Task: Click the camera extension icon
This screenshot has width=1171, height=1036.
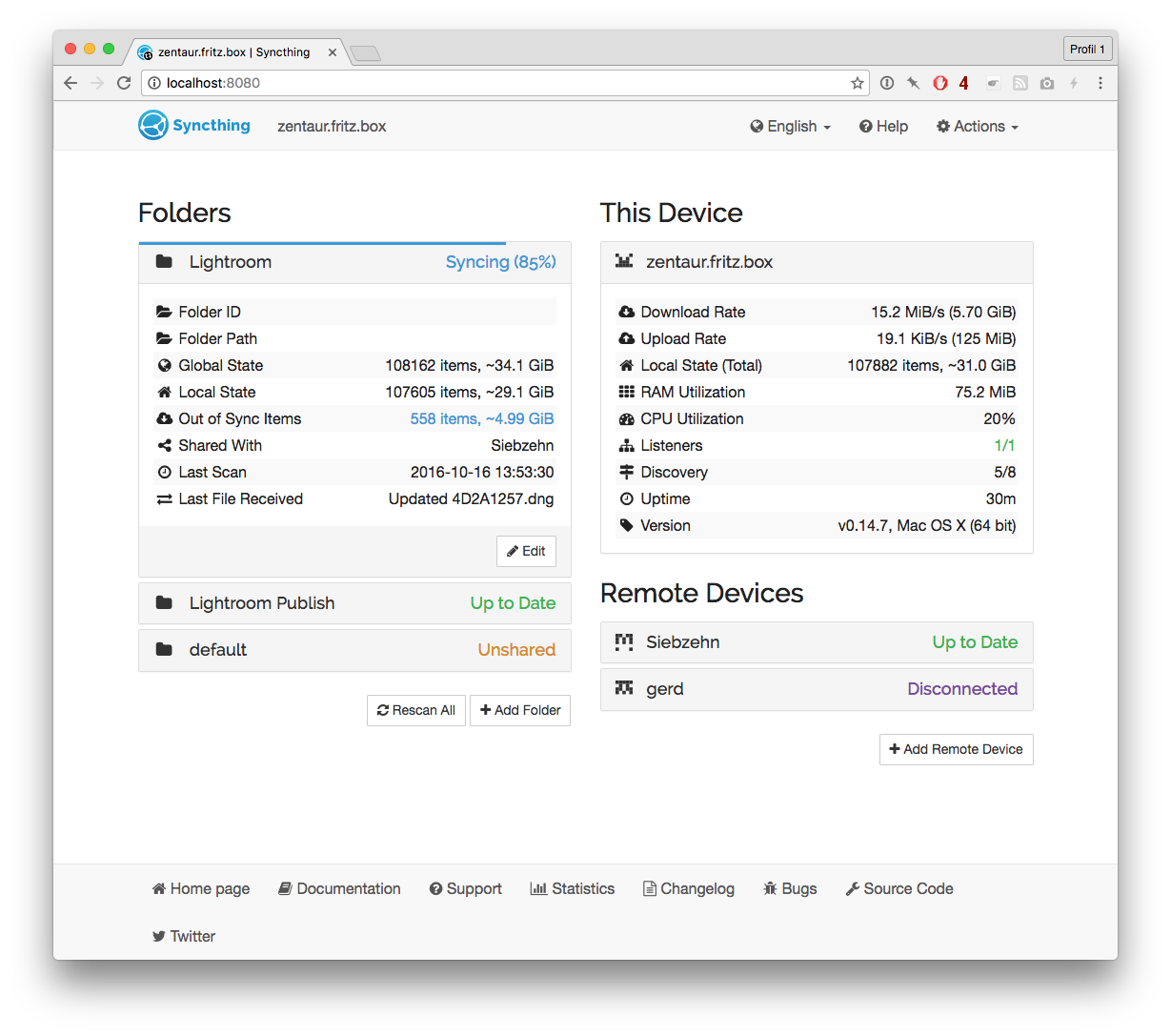Action: coord(1047,83)
